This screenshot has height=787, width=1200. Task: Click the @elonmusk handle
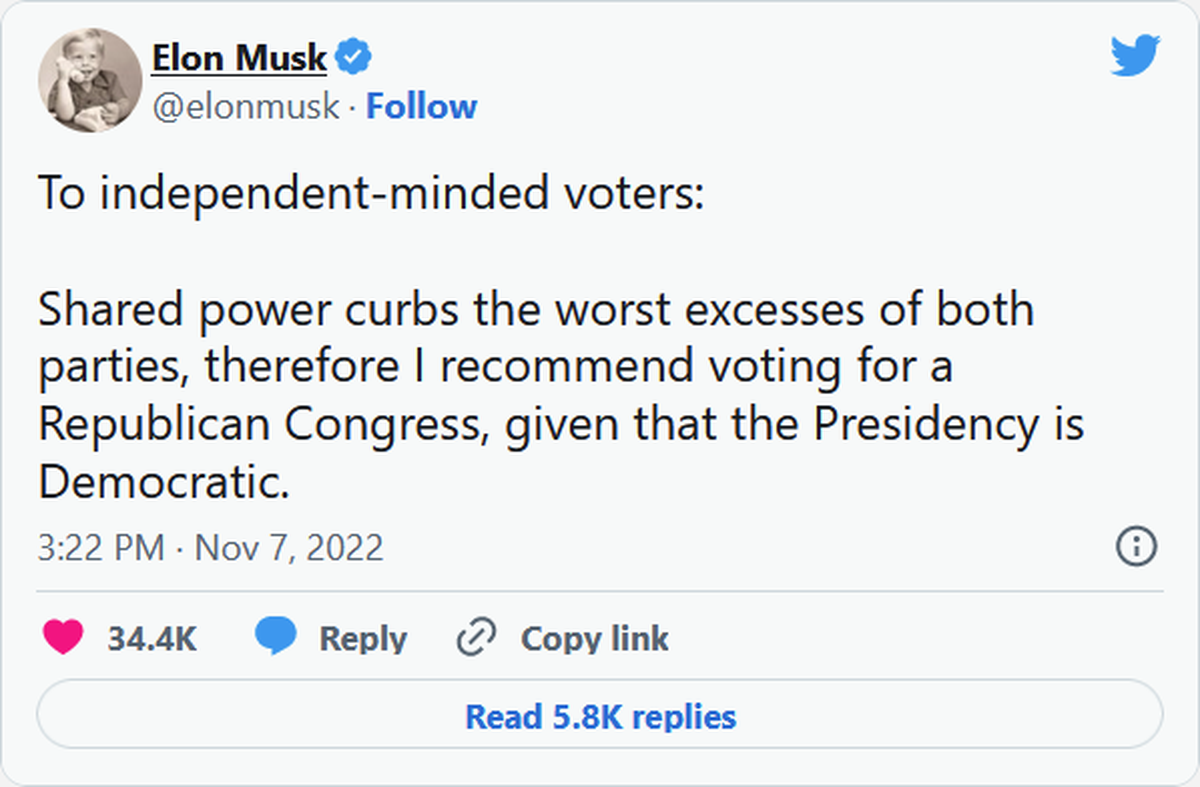pos(246,107)
